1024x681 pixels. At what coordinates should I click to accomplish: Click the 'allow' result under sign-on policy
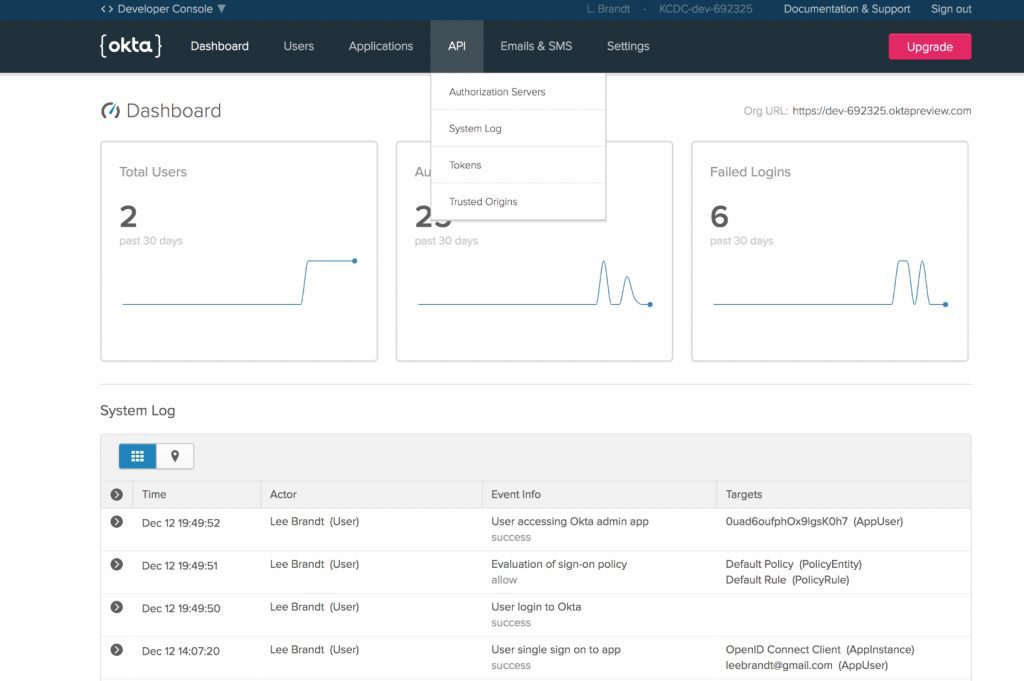point(504,580)
